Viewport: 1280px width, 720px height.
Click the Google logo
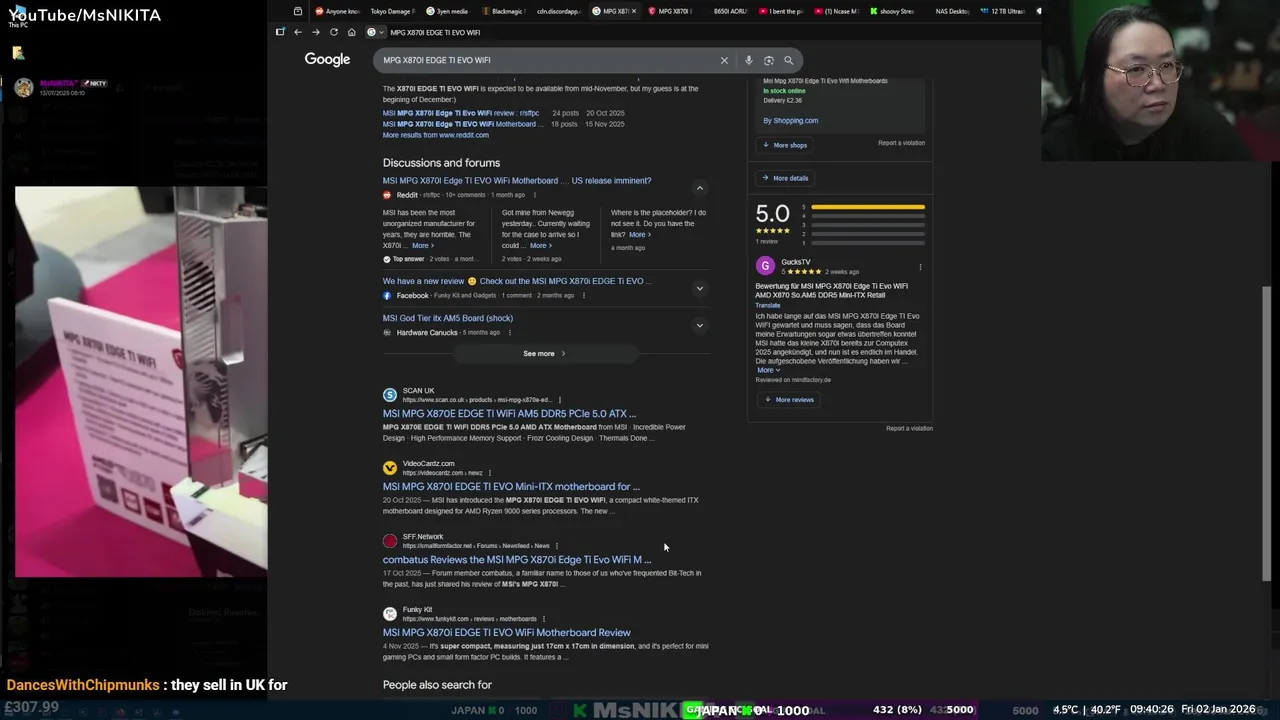[327, 60]
